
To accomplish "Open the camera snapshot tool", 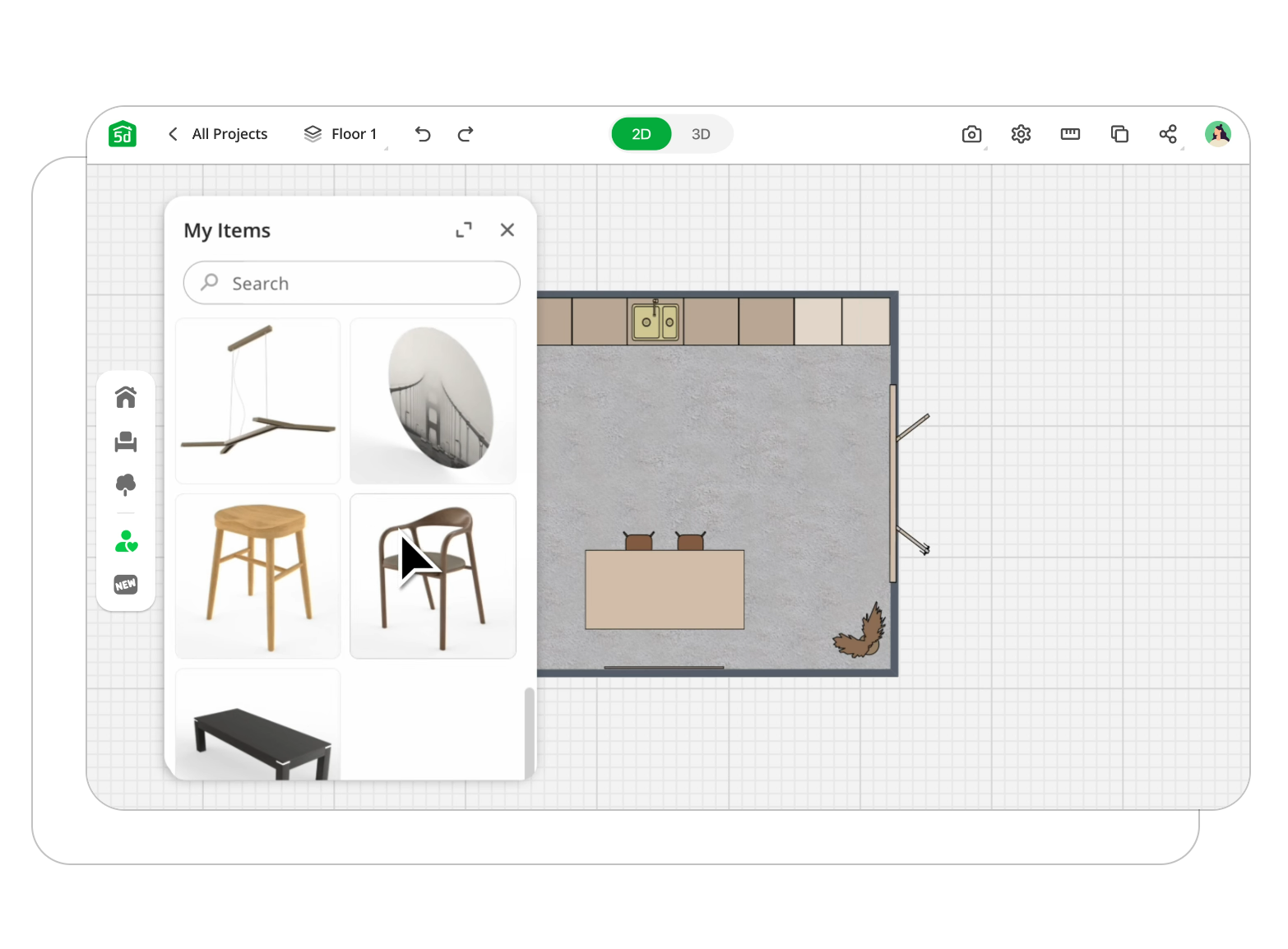I will point(971,134).
